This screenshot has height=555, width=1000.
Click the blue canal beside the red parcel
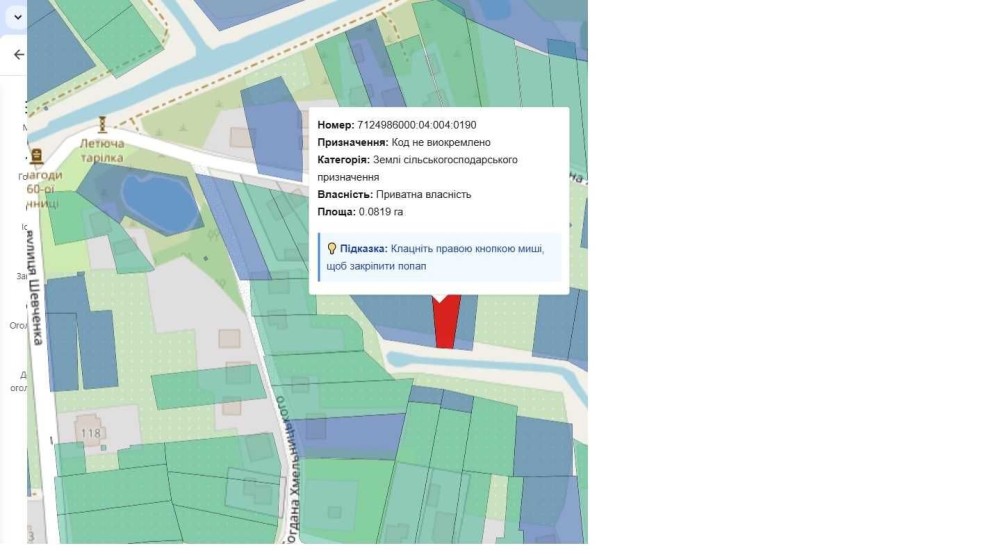[x=485, y=366]
